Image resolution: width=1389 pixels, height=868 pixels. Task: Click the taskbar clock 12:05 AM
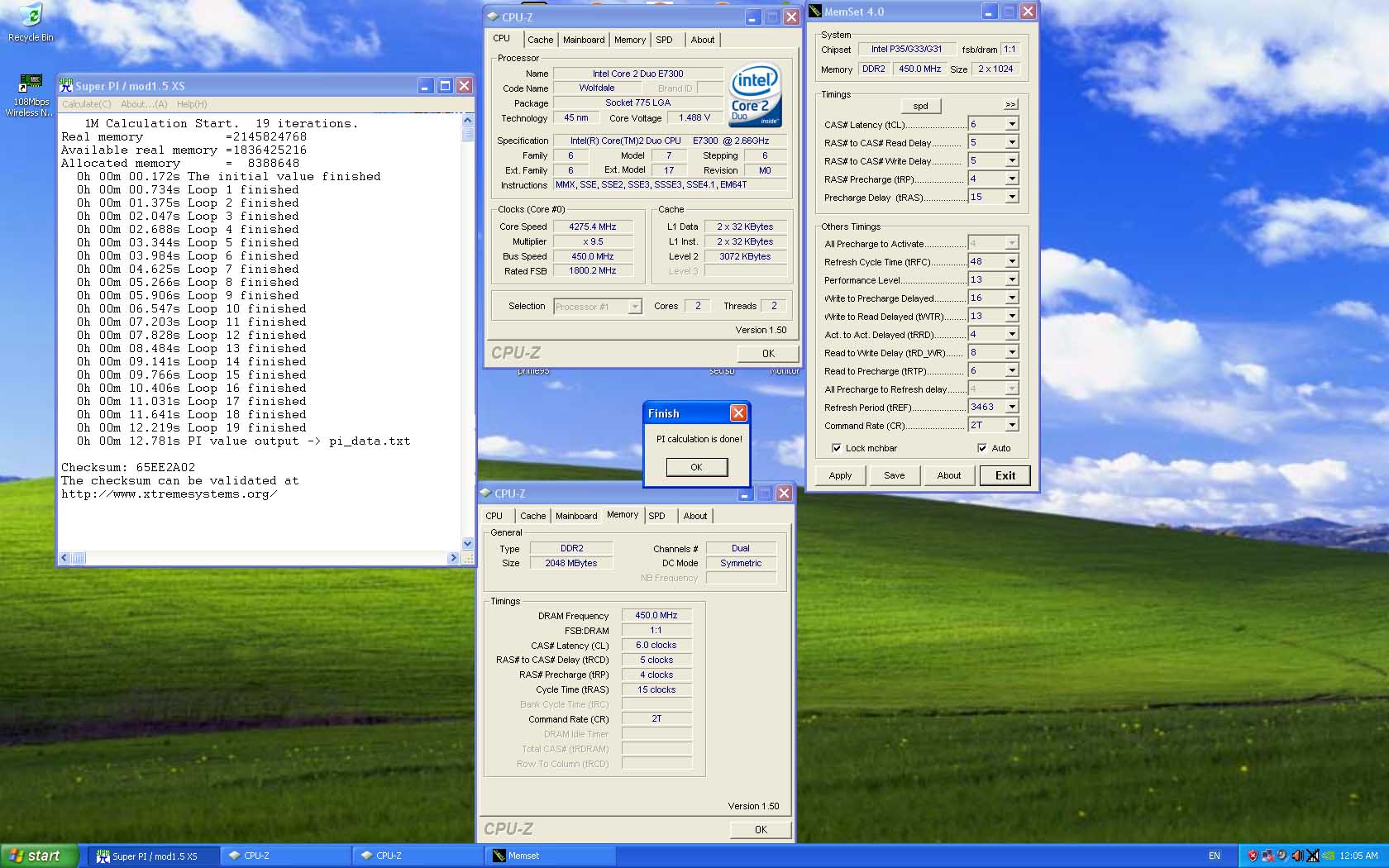pyautogui.click(x=1358, y=856)
